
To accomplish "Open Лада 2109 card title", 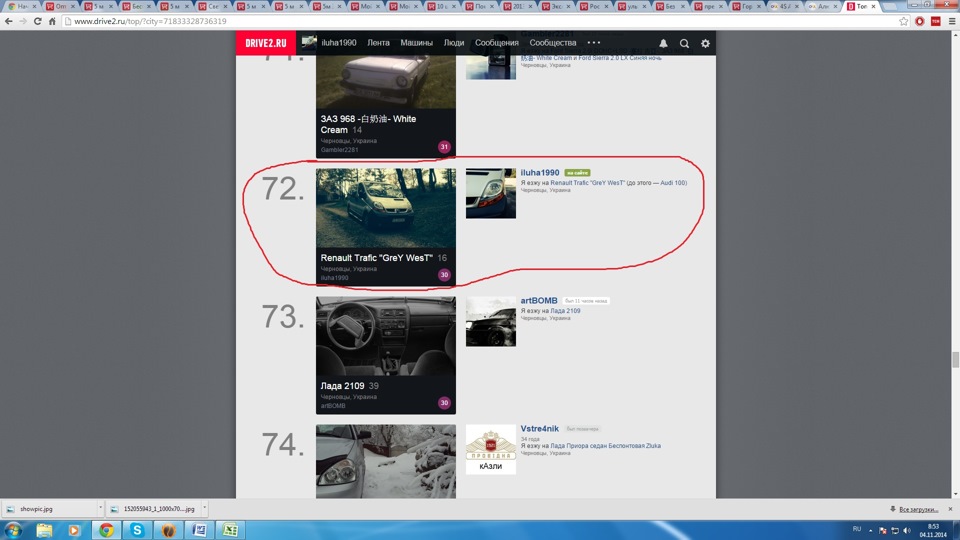I will [x=342, y=386].
